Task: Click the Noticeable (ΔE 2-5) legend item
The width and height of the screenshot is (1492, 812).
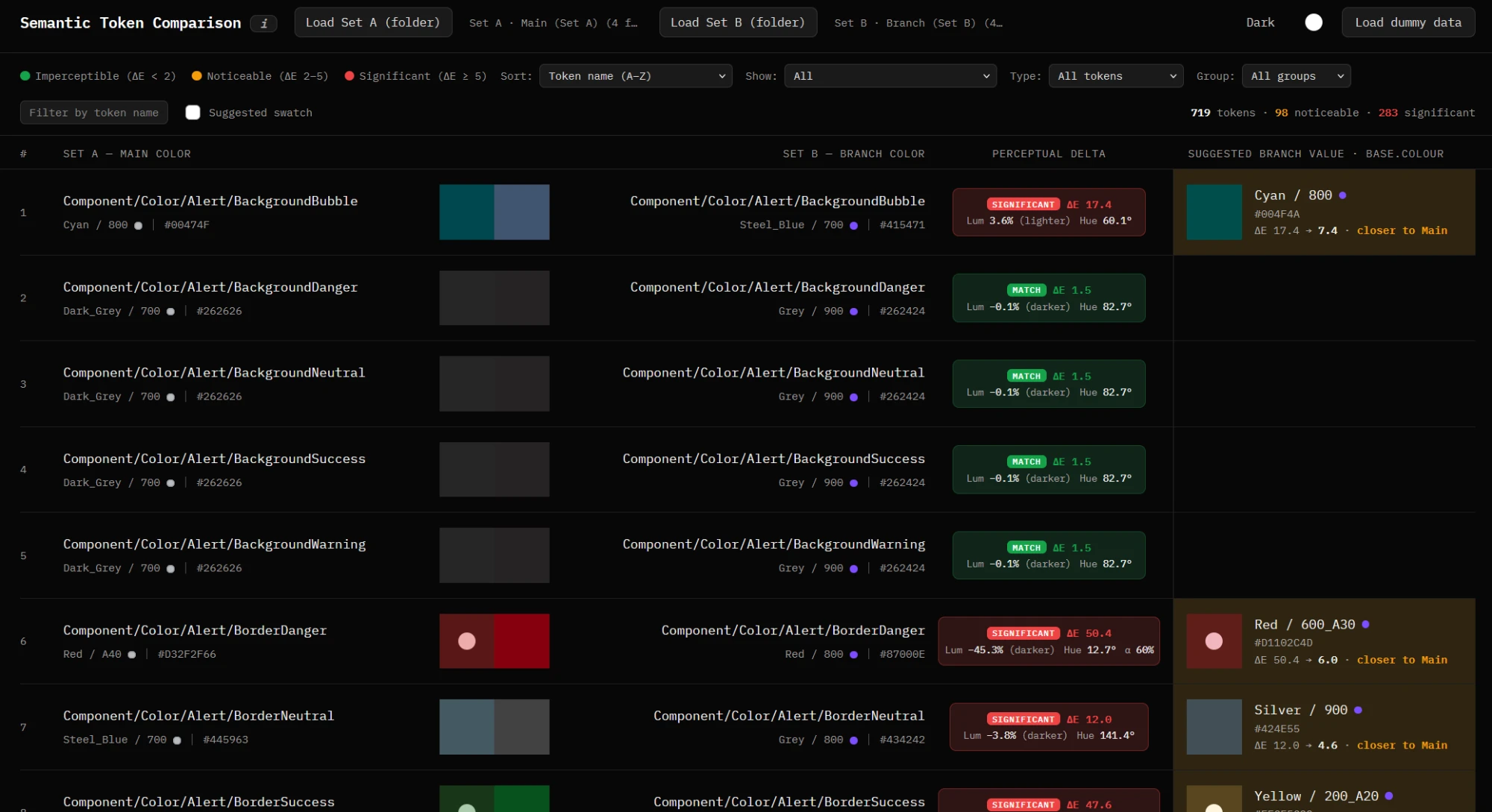Action: click(260, 76)
